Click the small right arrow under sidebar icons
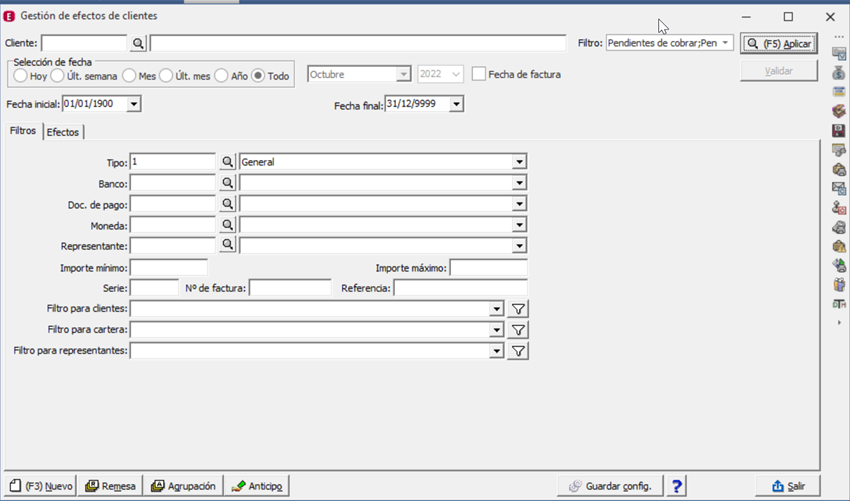Viewport: 850px width, 501px height. point(839,323)
